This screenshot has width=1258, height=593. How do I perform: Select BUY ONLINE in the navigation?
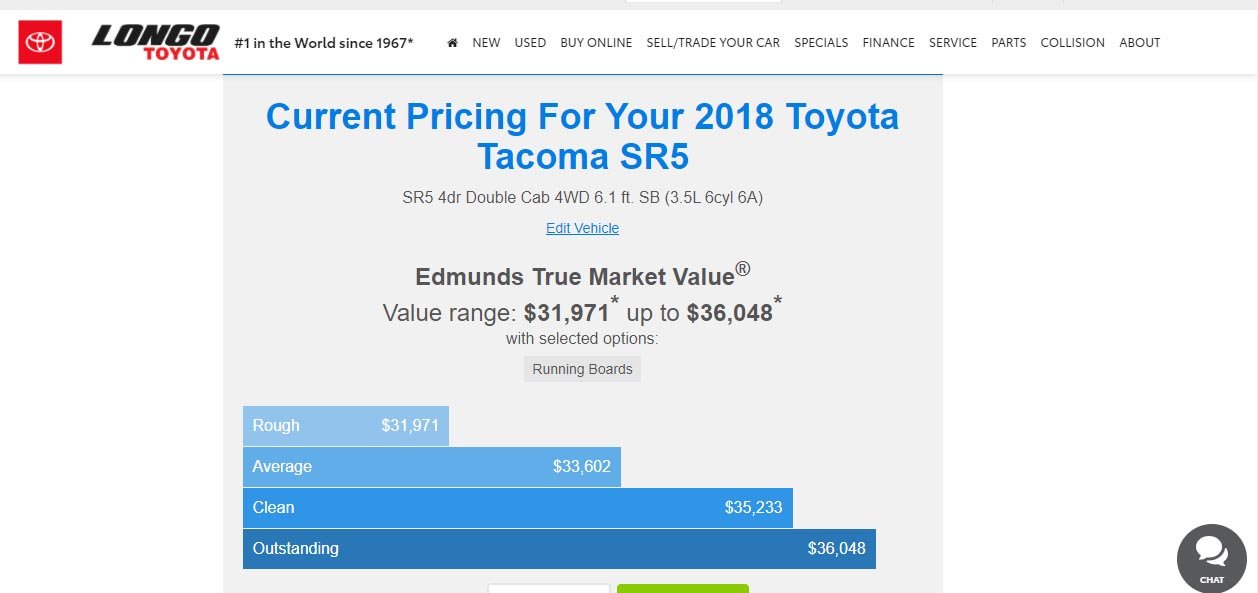[x=596, y=43]
